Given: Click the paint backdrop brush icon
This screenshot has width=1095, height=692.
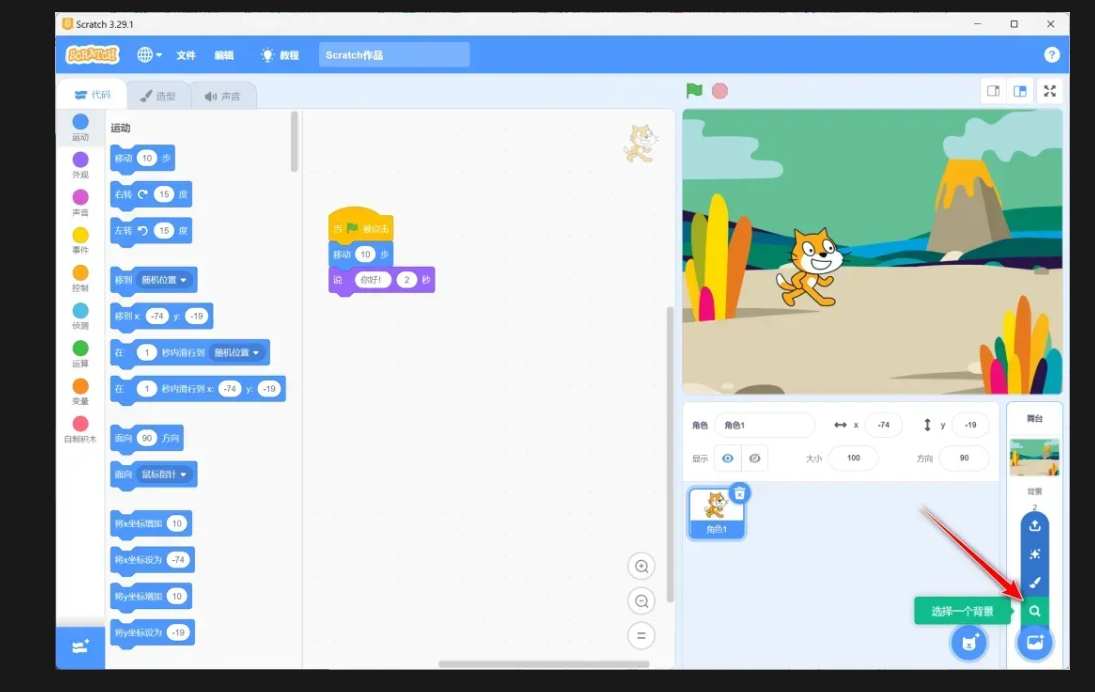Looking at the screenshot, I should click(x=1035, y=582).
